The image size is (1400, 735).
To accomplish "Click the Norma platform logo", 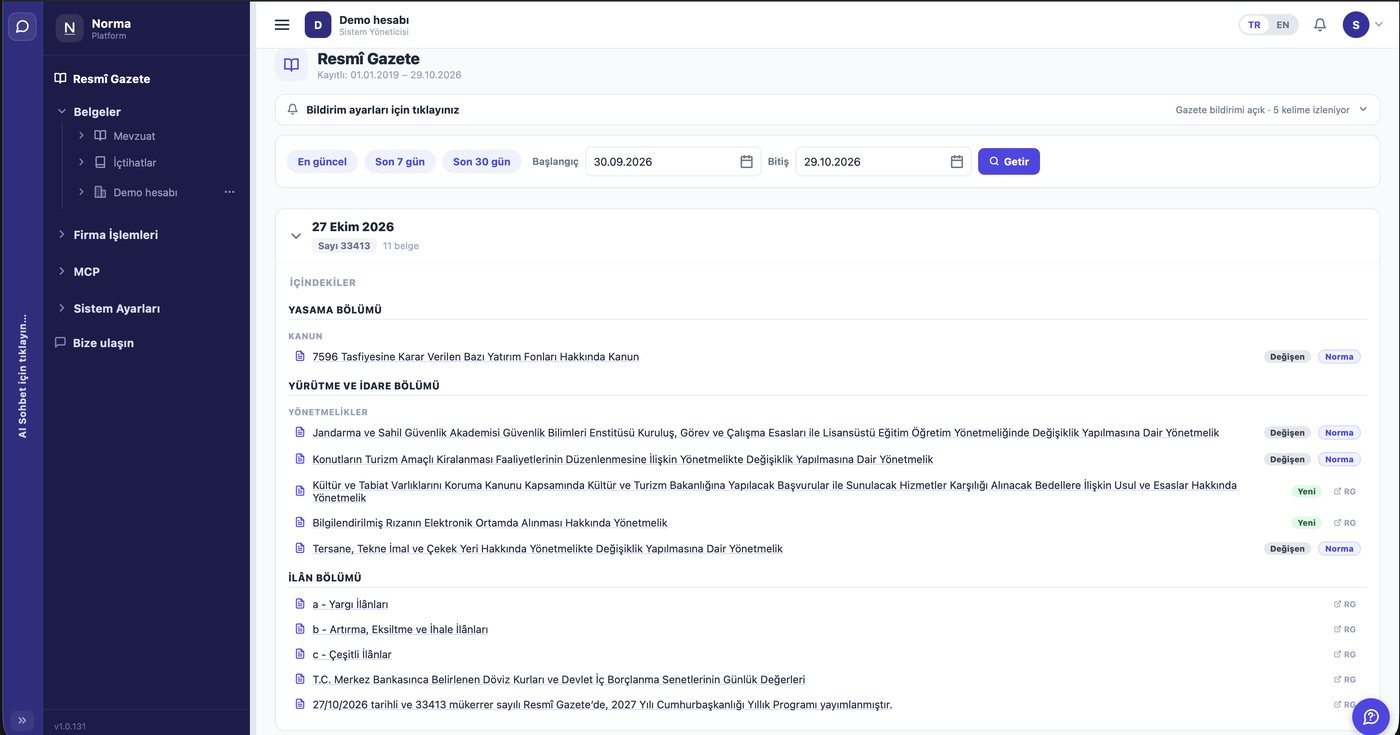I will (69, 28).
